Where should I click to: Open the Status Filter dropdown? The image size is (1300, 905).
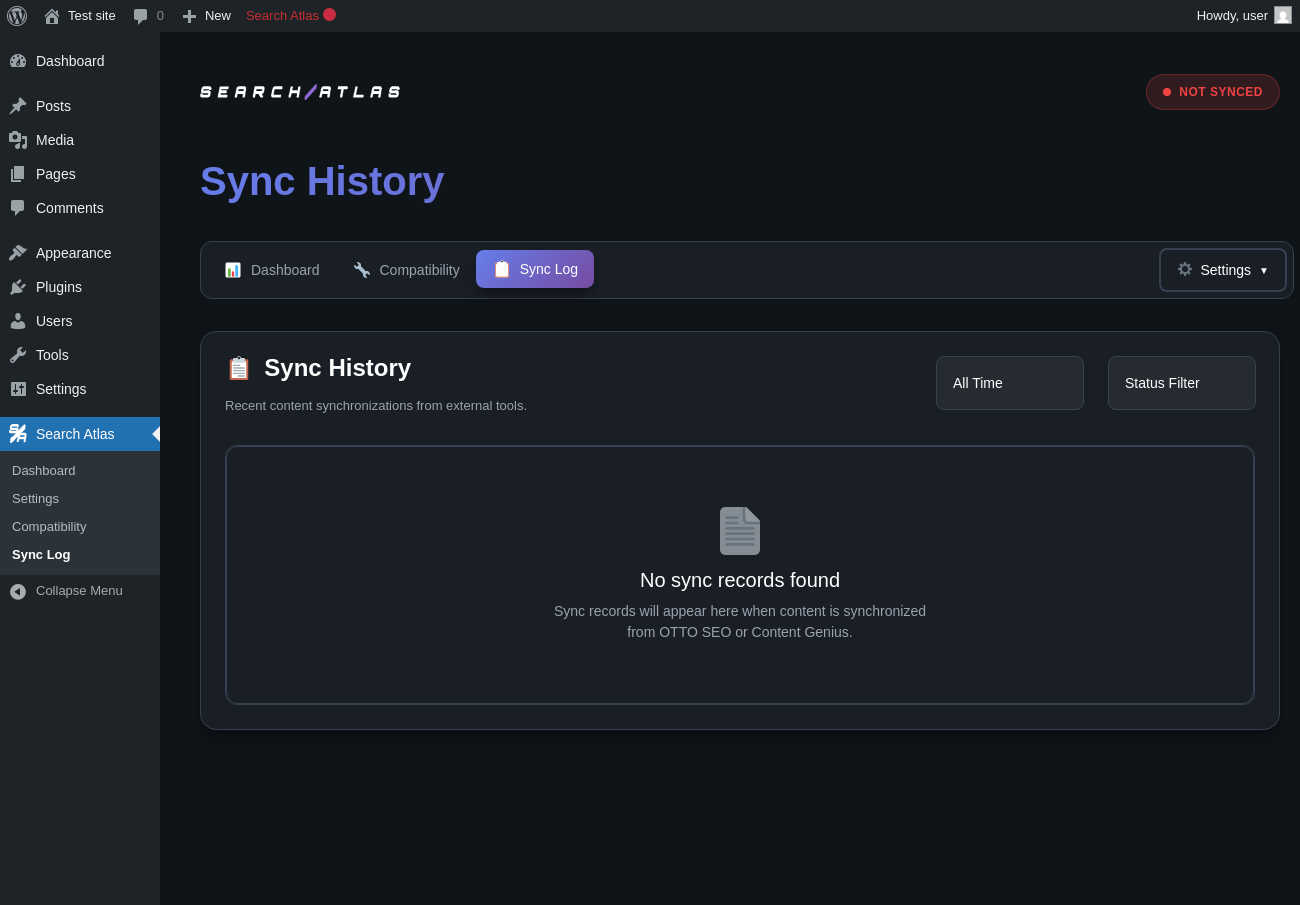click(x=1181, y=383)
